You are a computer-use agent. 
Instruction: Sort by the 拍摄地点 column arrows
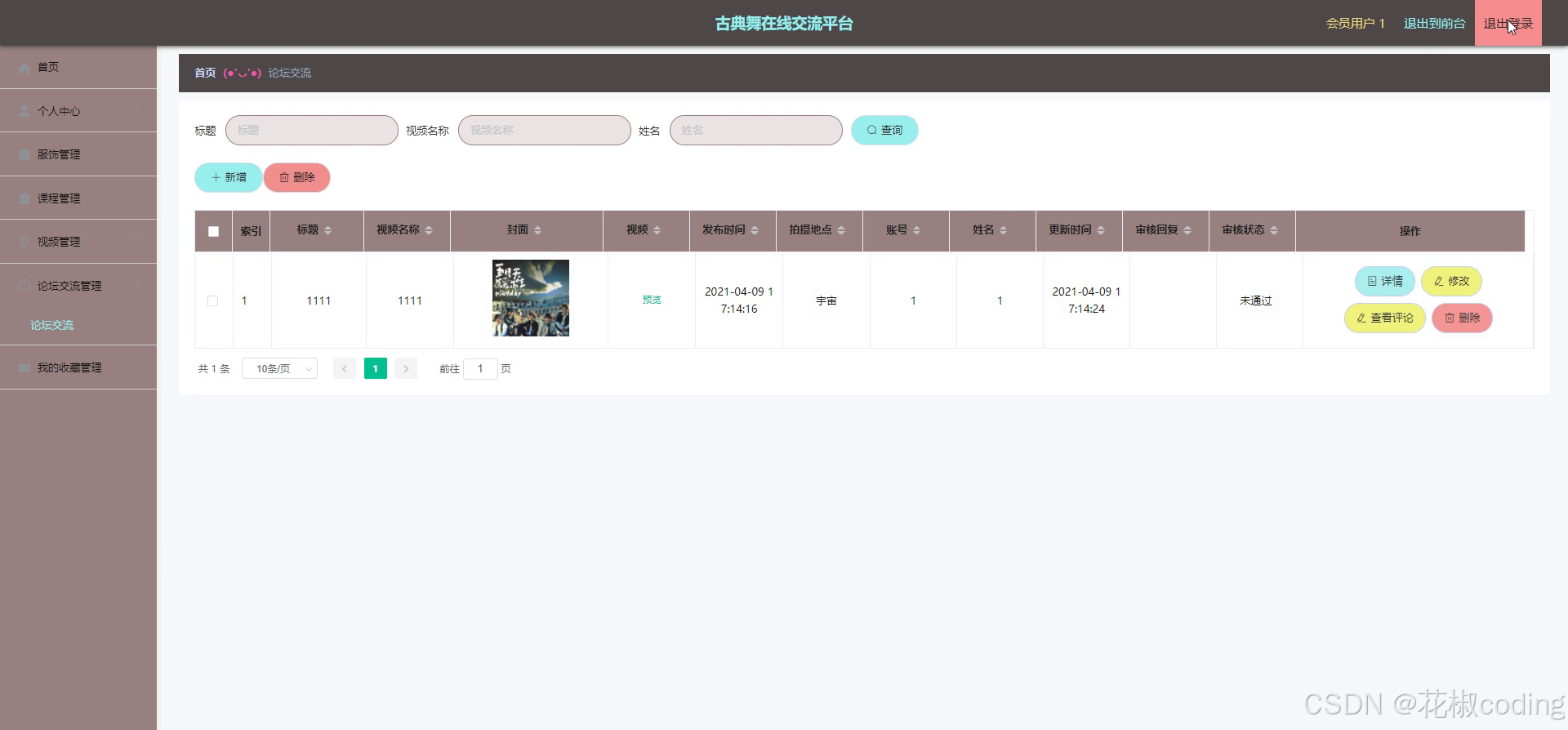point(841,230)
